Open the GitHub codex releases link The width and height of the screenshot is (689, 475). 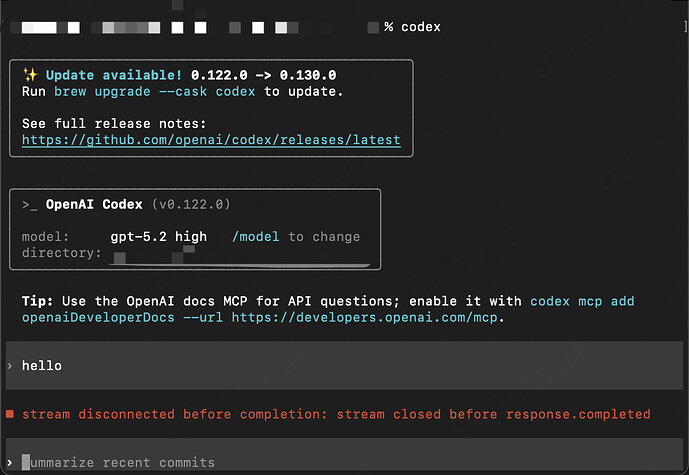[211, 140]
